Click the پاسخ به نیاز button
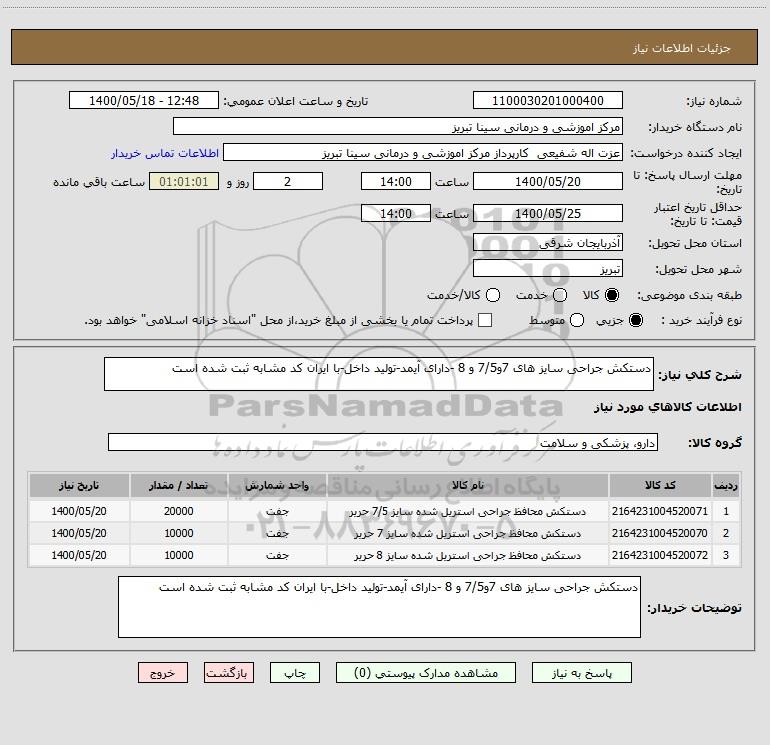Viewport: 770px width, 745px height. point(582,673)
